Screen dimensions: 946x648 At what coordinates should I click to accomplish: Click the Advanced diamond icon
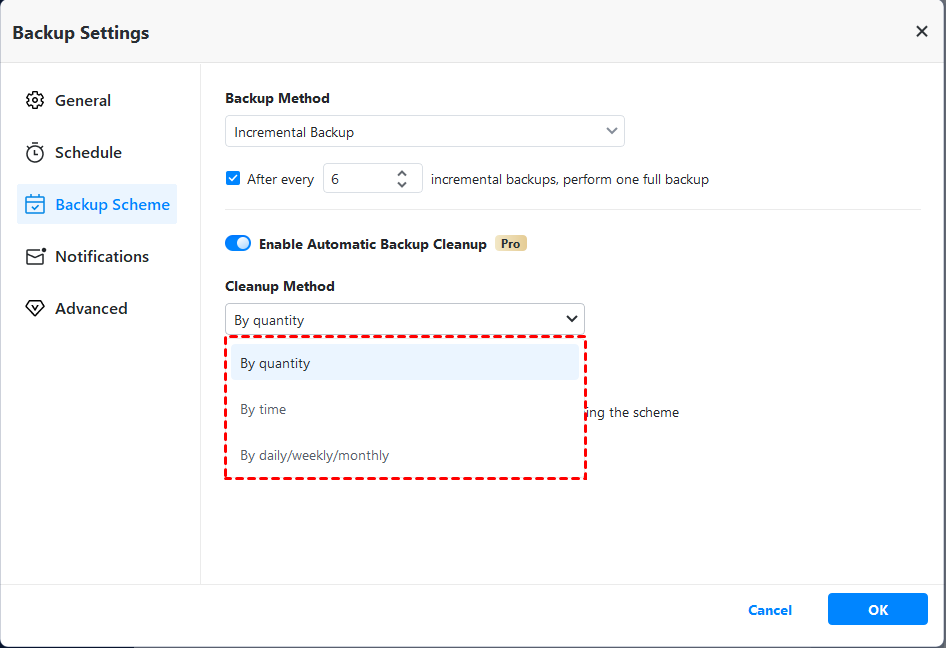click(x=35, y=308)
